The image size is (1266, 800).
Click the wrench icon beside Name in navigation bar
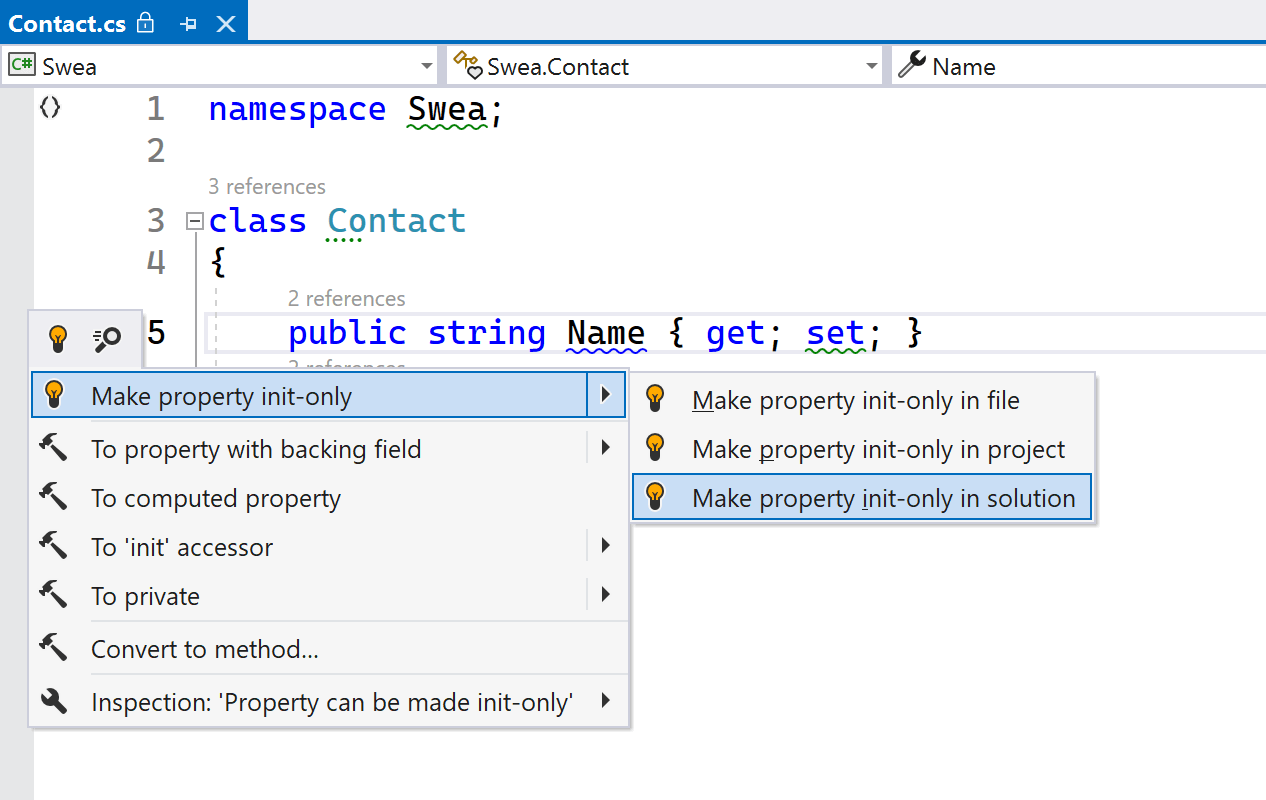pyautogui.click(x=911, y=64)
